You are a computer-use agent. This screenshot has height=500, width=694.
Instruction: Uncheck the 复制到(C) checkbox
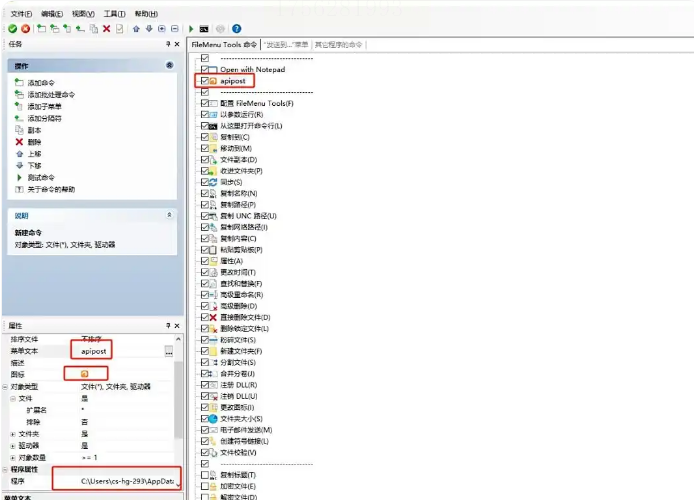(x=204, y=137)
